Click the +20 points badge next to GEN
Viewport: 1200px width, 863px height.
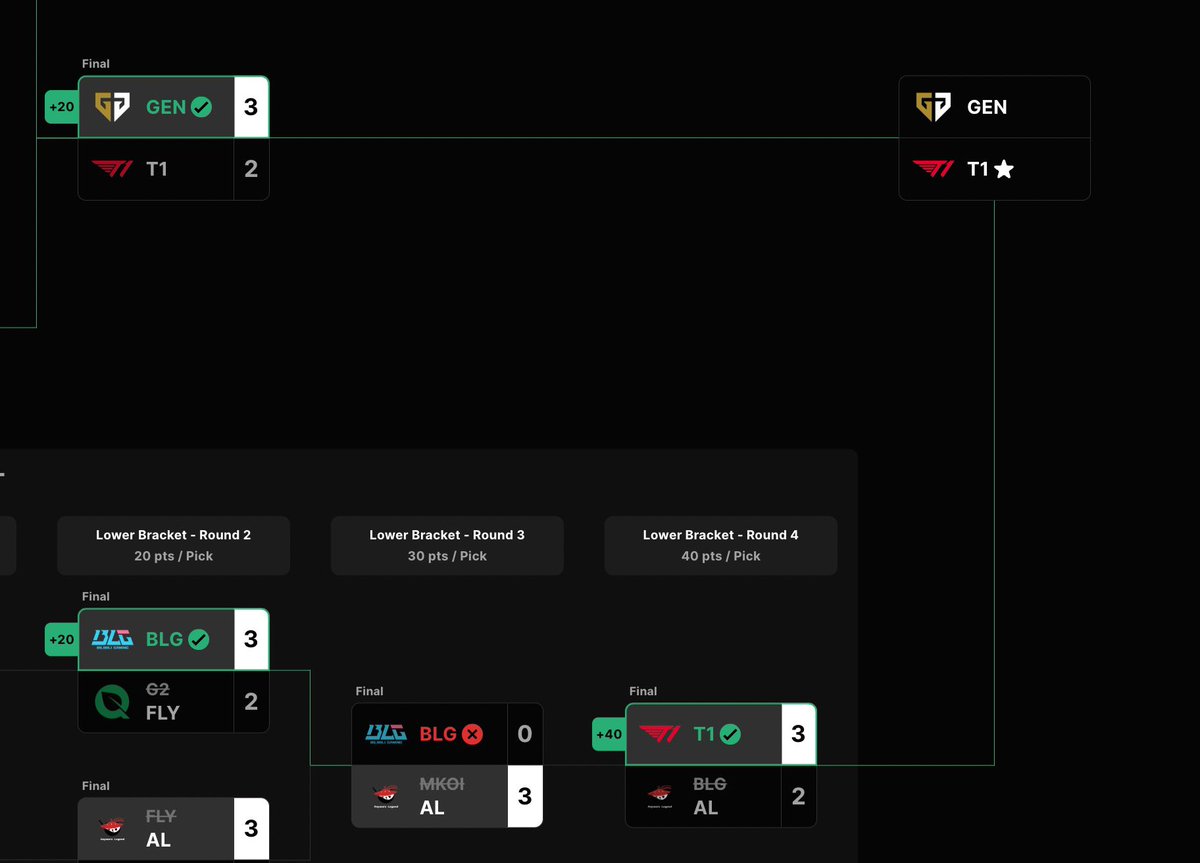coord(61,107)
